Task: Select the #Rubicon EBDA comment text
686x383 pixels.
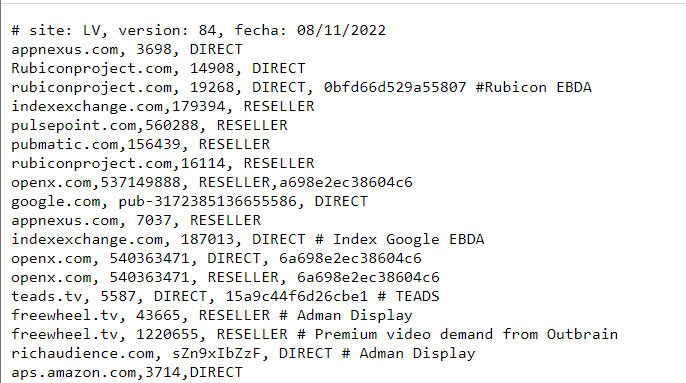Action: (533, 87)
